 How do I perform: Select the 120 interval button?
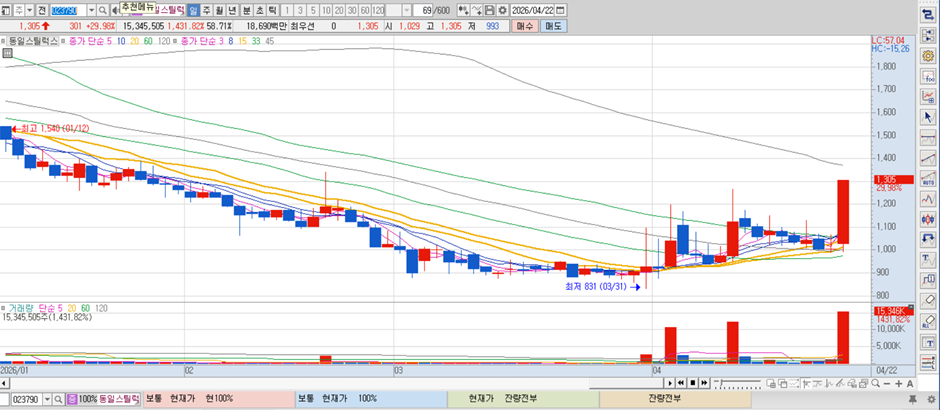pyautogui.click(x=378, y=10)
